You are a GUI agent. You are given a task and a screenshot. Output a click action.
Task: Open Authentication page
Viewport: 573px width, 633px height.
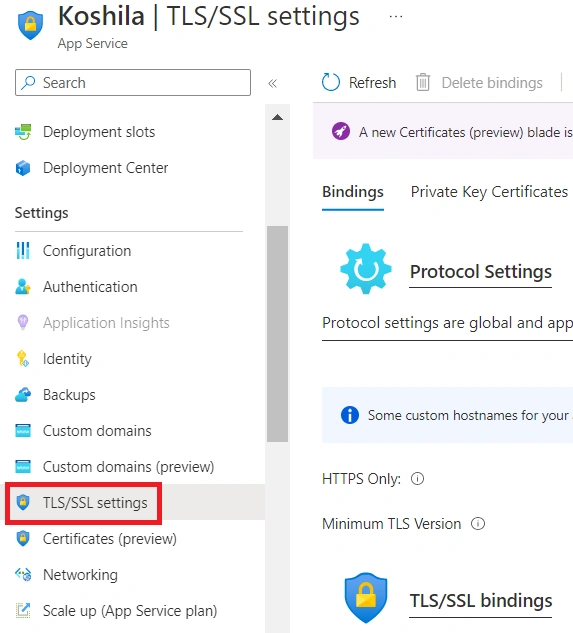point(90,287)
